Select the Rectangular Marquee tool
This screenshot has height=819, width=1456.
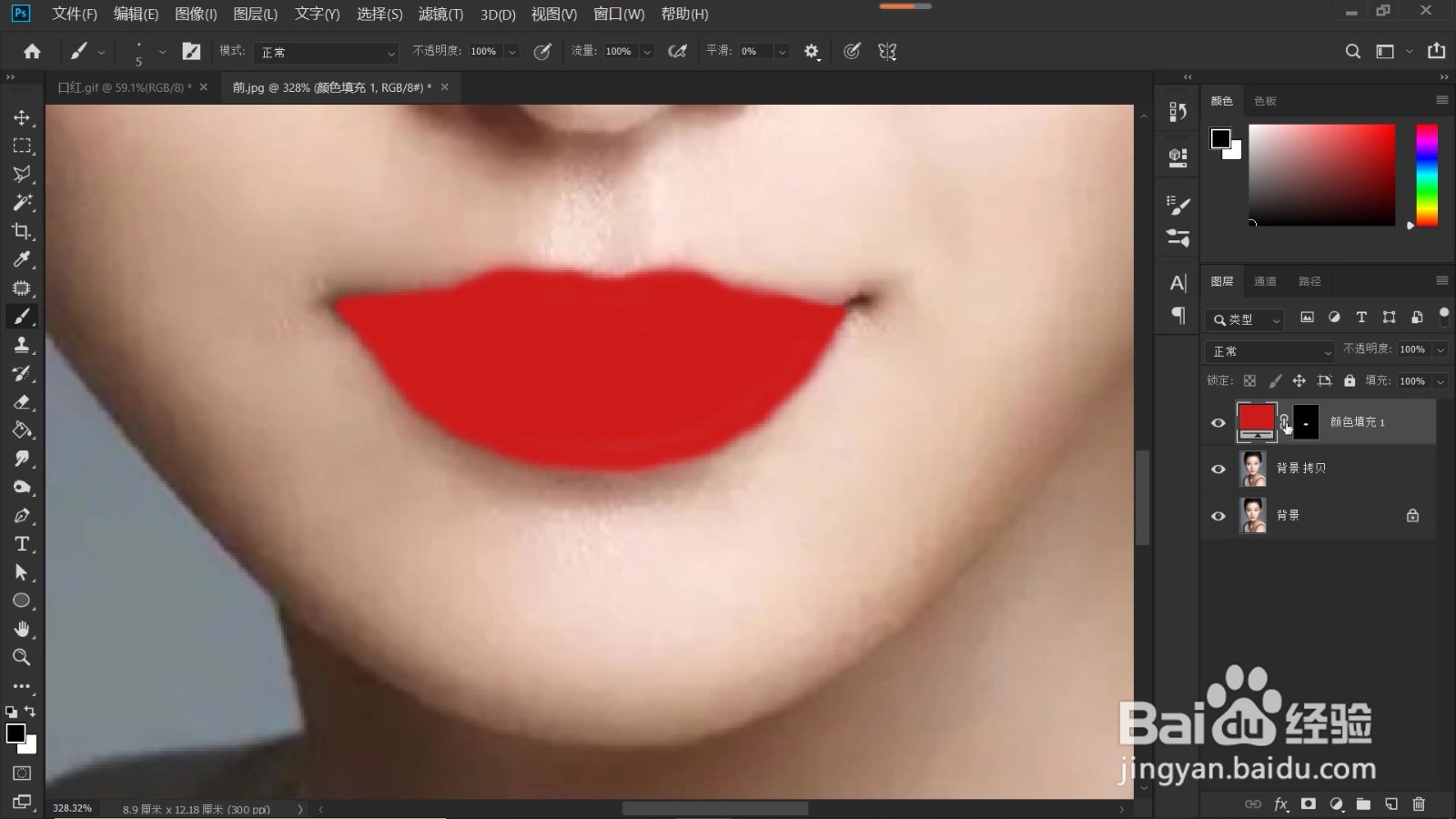pos(22,146)
